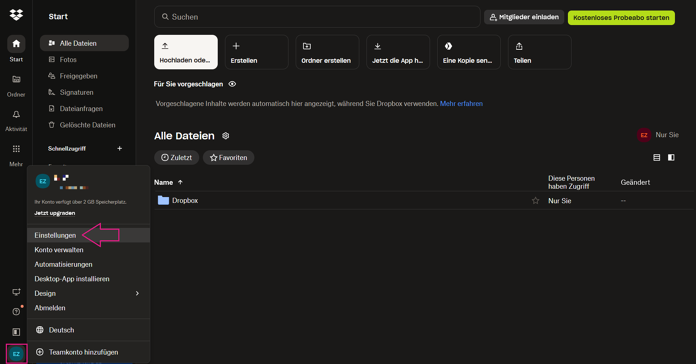This screenshot has width=696, height=364.
Task: Toggle the details side panel icon
Action: pos(671,158)
